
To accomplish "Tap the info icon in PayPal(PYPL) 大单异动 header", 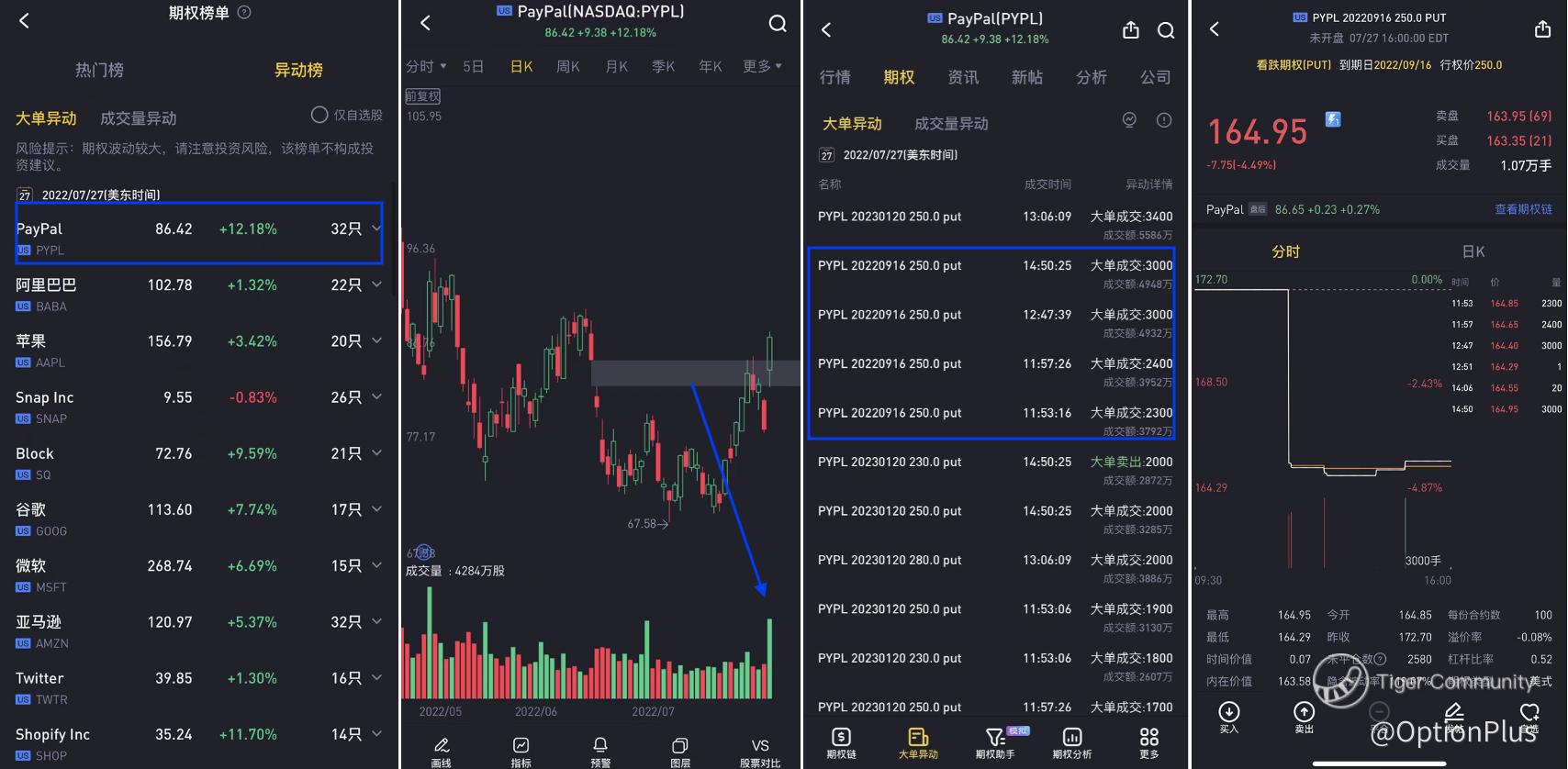I will coord(1164,120).
